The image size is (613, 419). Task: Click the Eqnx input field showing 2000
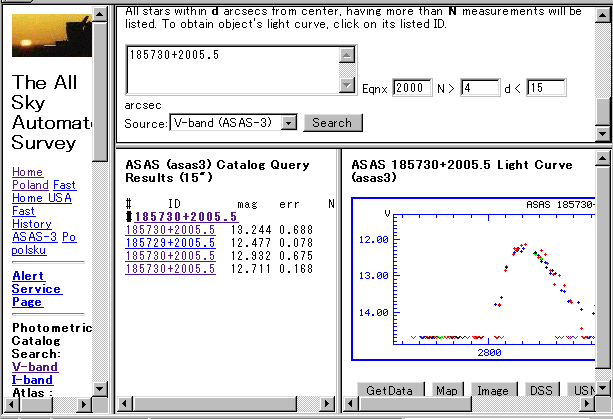pyautogui.click(x=412, y=88)
